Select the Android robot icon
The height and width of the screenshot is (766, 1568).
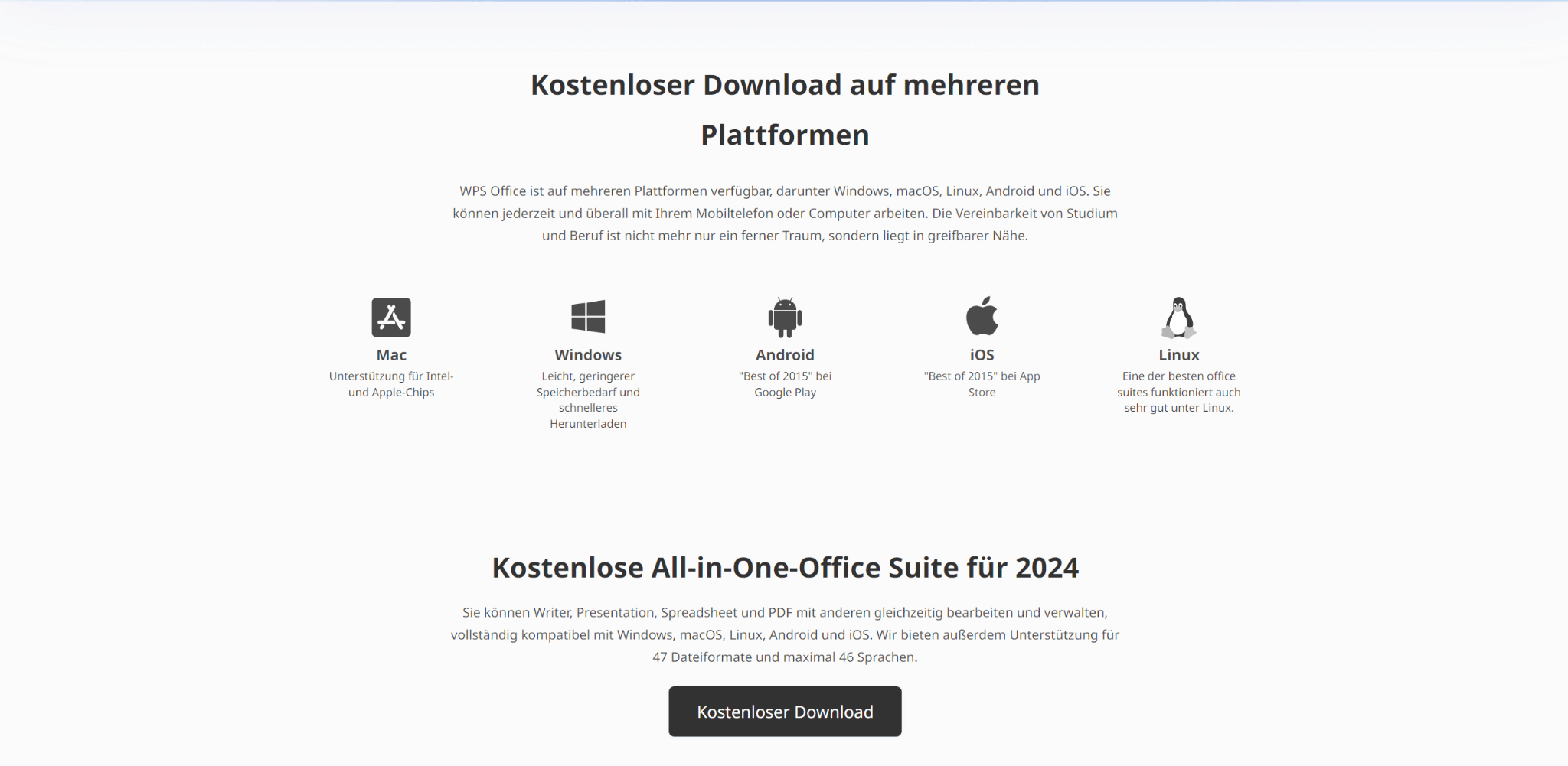[x=785, y=317]
